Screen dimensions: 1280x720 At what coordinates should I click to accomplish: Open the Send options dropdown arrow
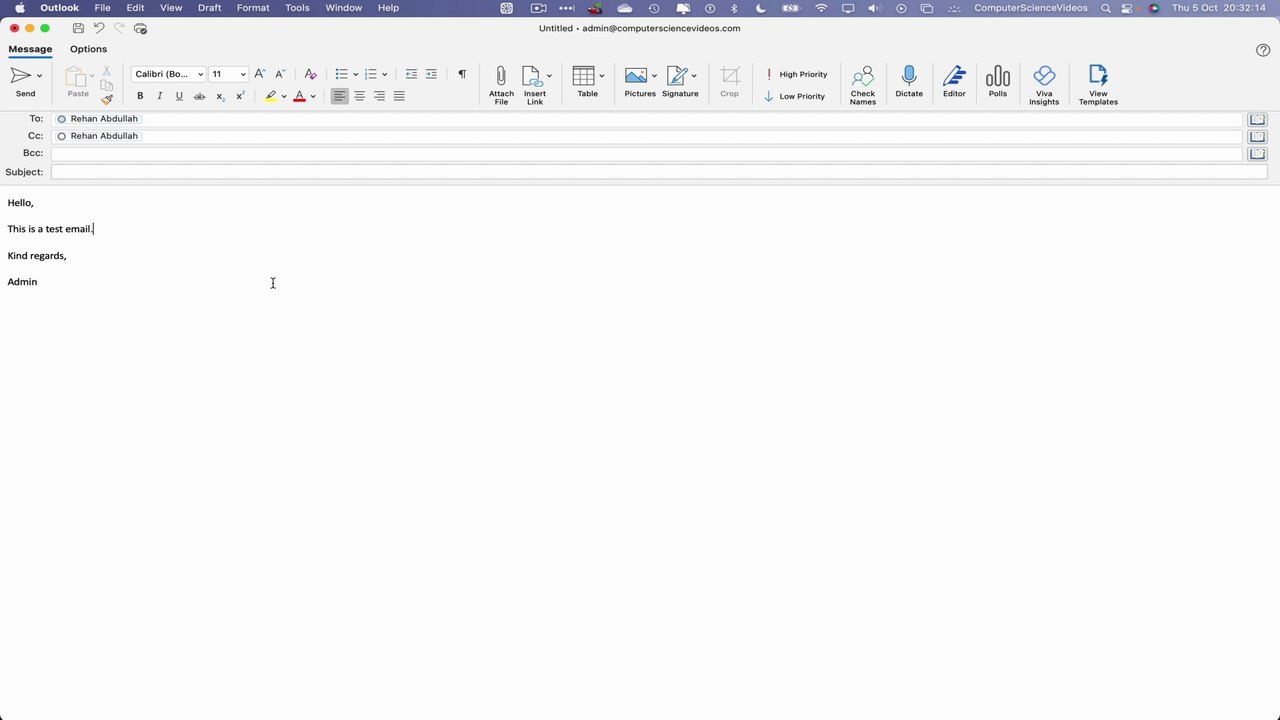click(40, 75)
